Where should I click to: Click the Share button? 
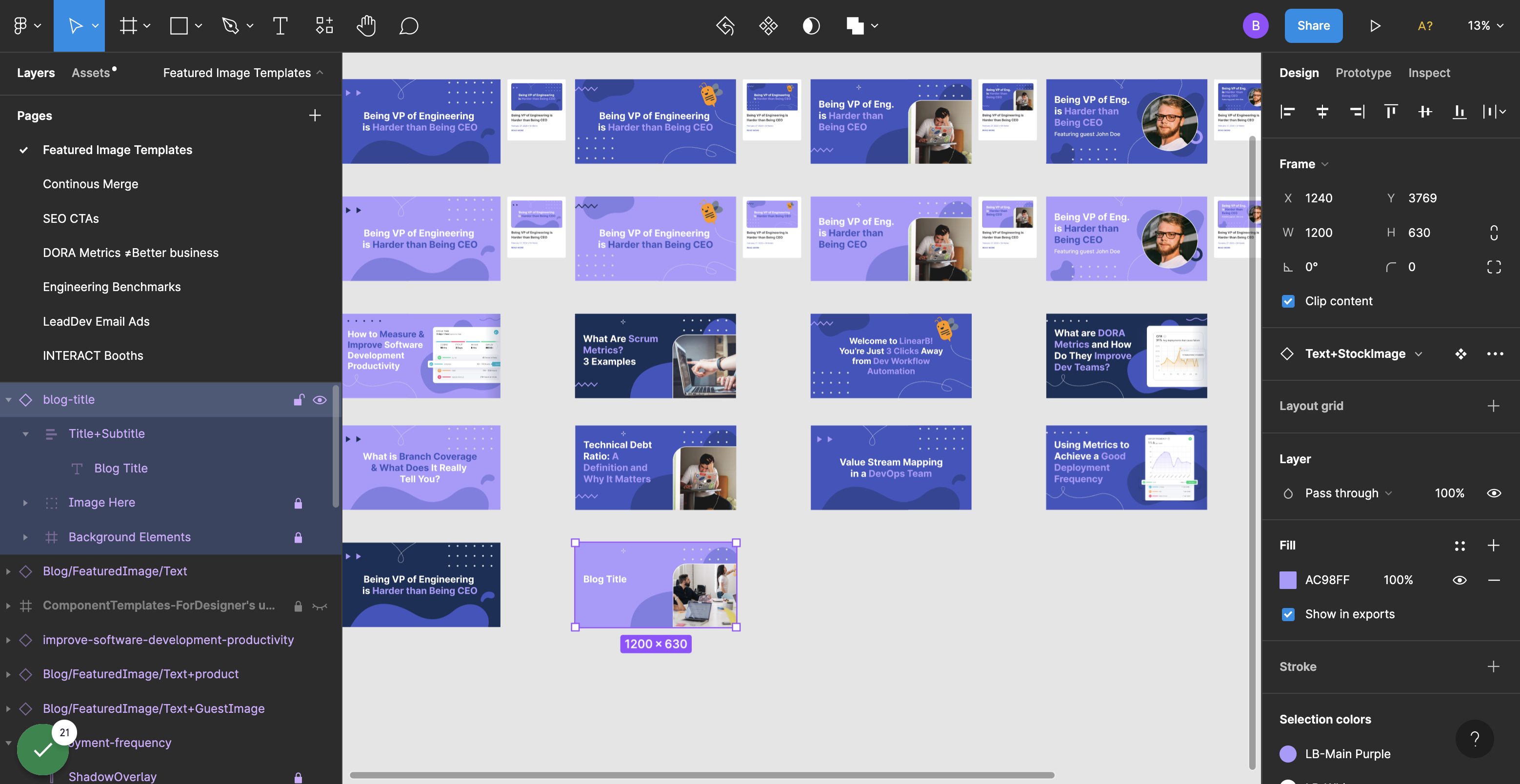1313,25
